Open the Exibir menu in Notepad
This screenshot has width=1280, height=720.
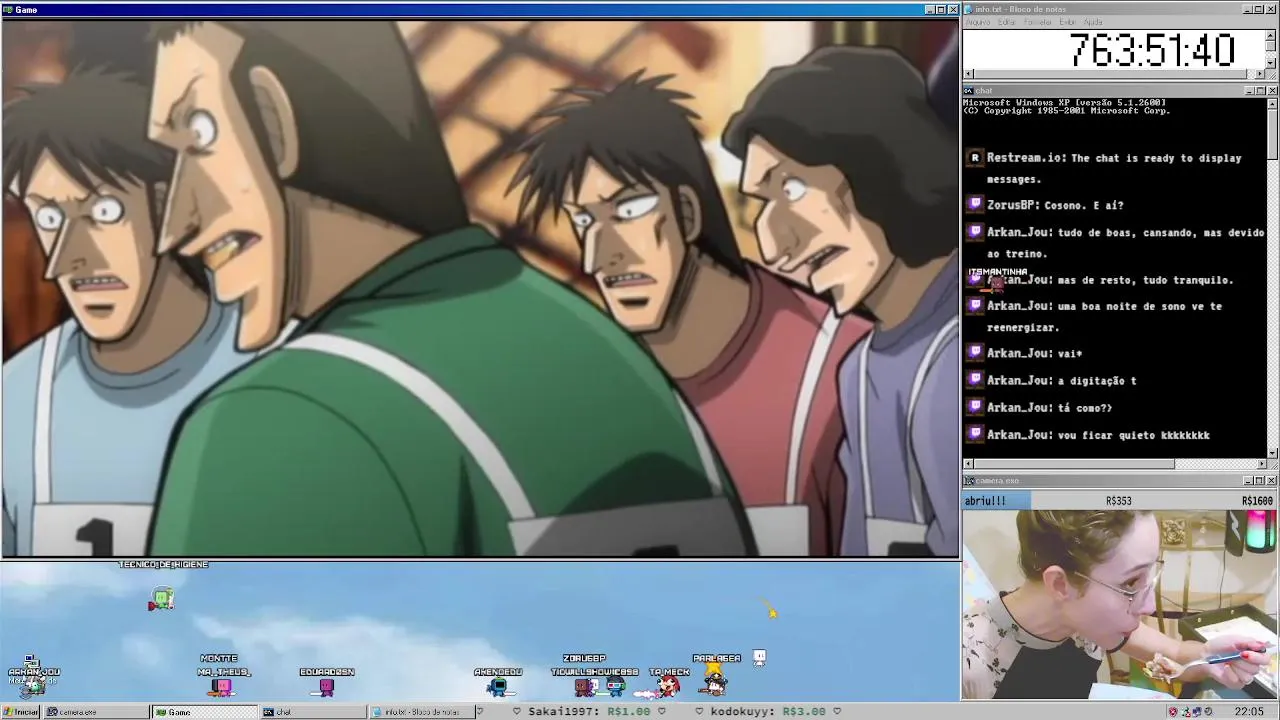click(1067, 22)
